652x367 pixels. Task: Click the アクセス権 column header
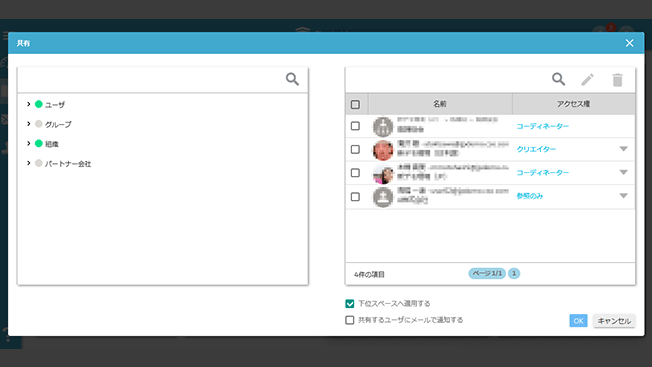tap(573, 104)
